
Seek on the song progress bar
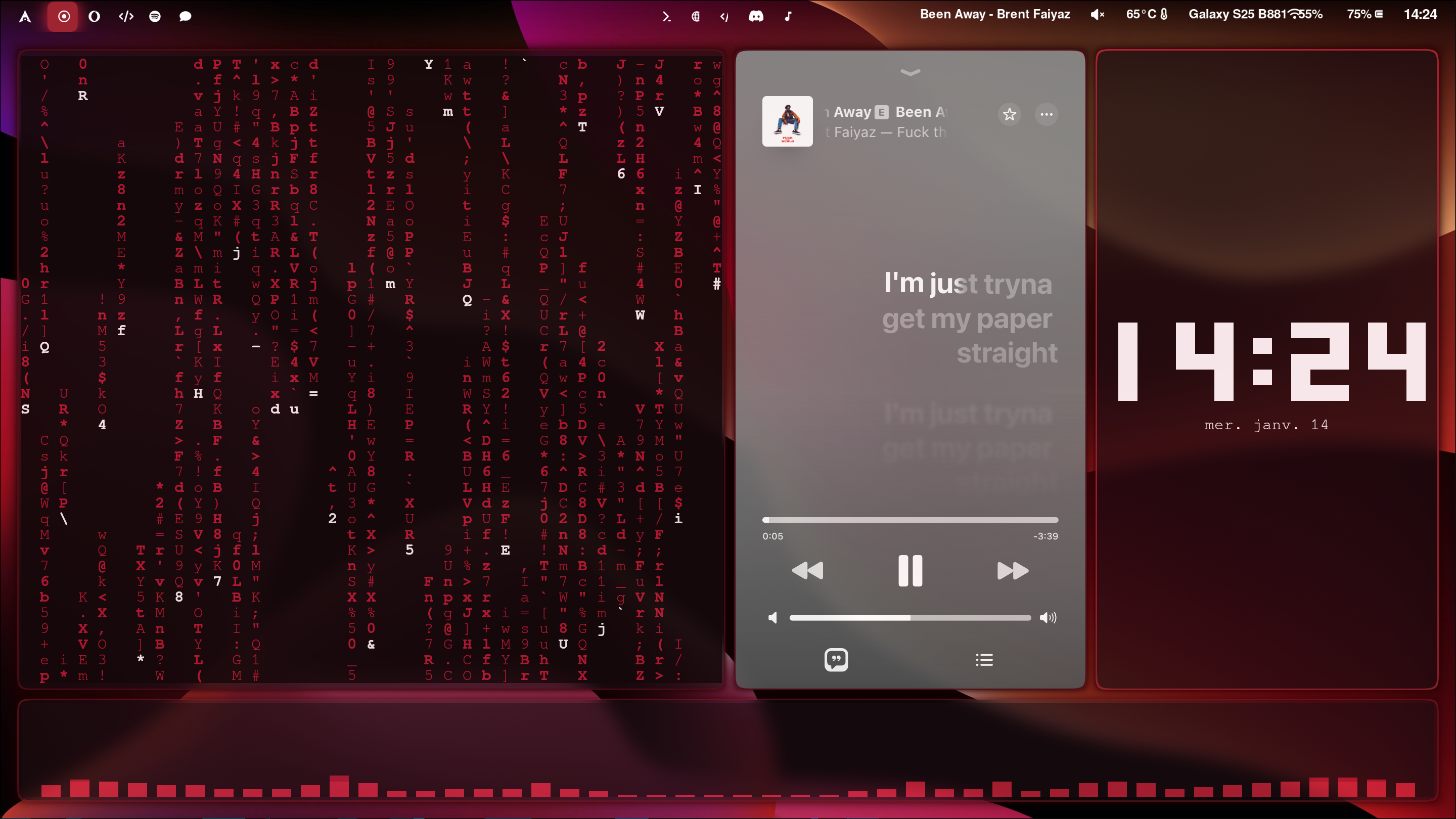910,519
